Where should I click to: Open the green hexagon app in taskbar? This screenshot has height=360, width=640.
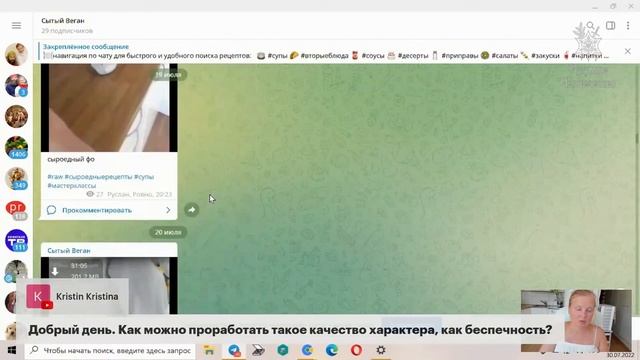[282, 350]
